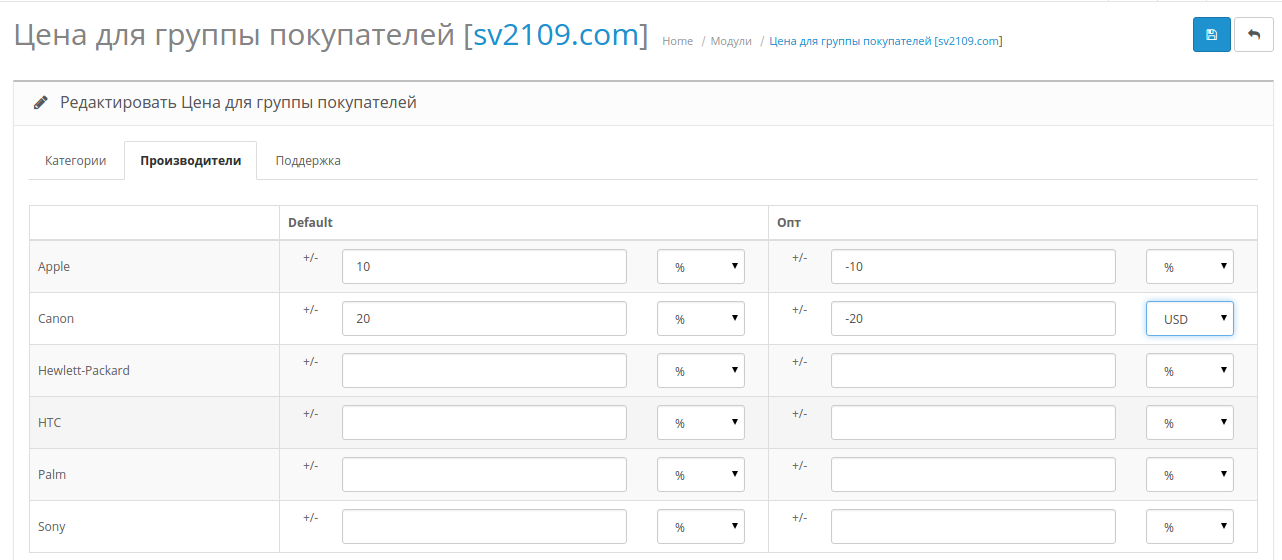Open the Поддержка tab
The height and width of the screenshot is (560, 1282).
coord(308,160)
